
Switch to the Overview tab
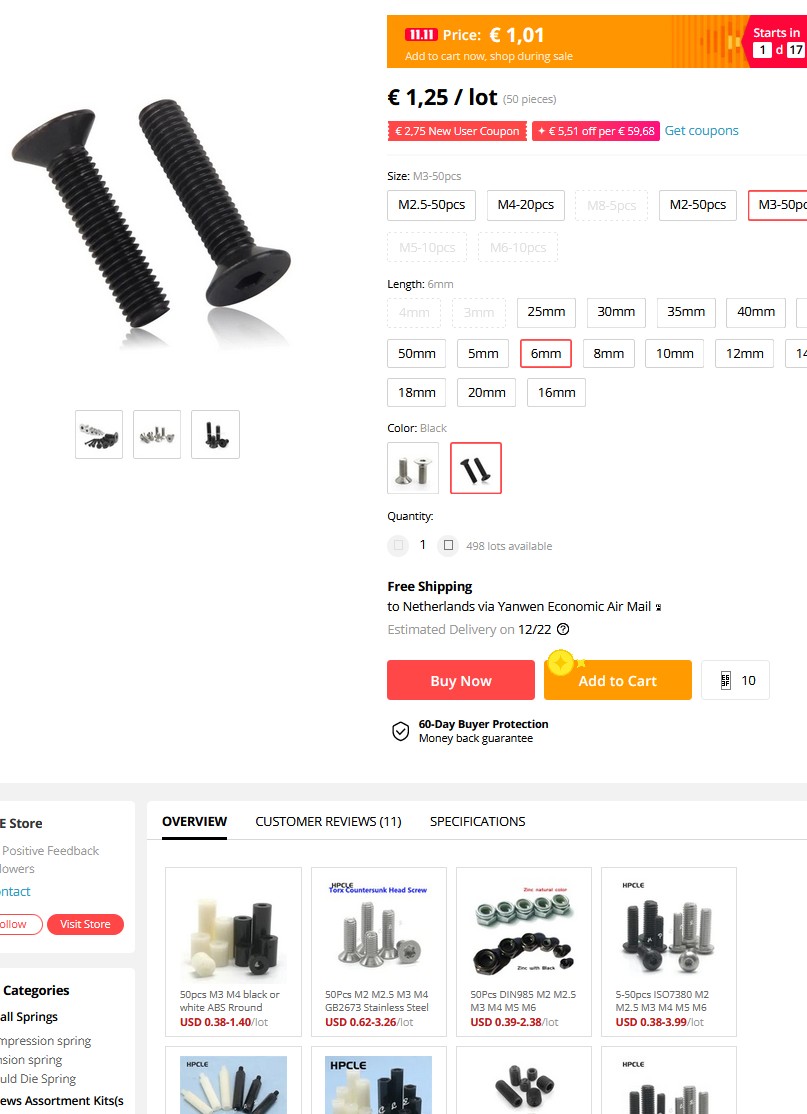(195, 822)
